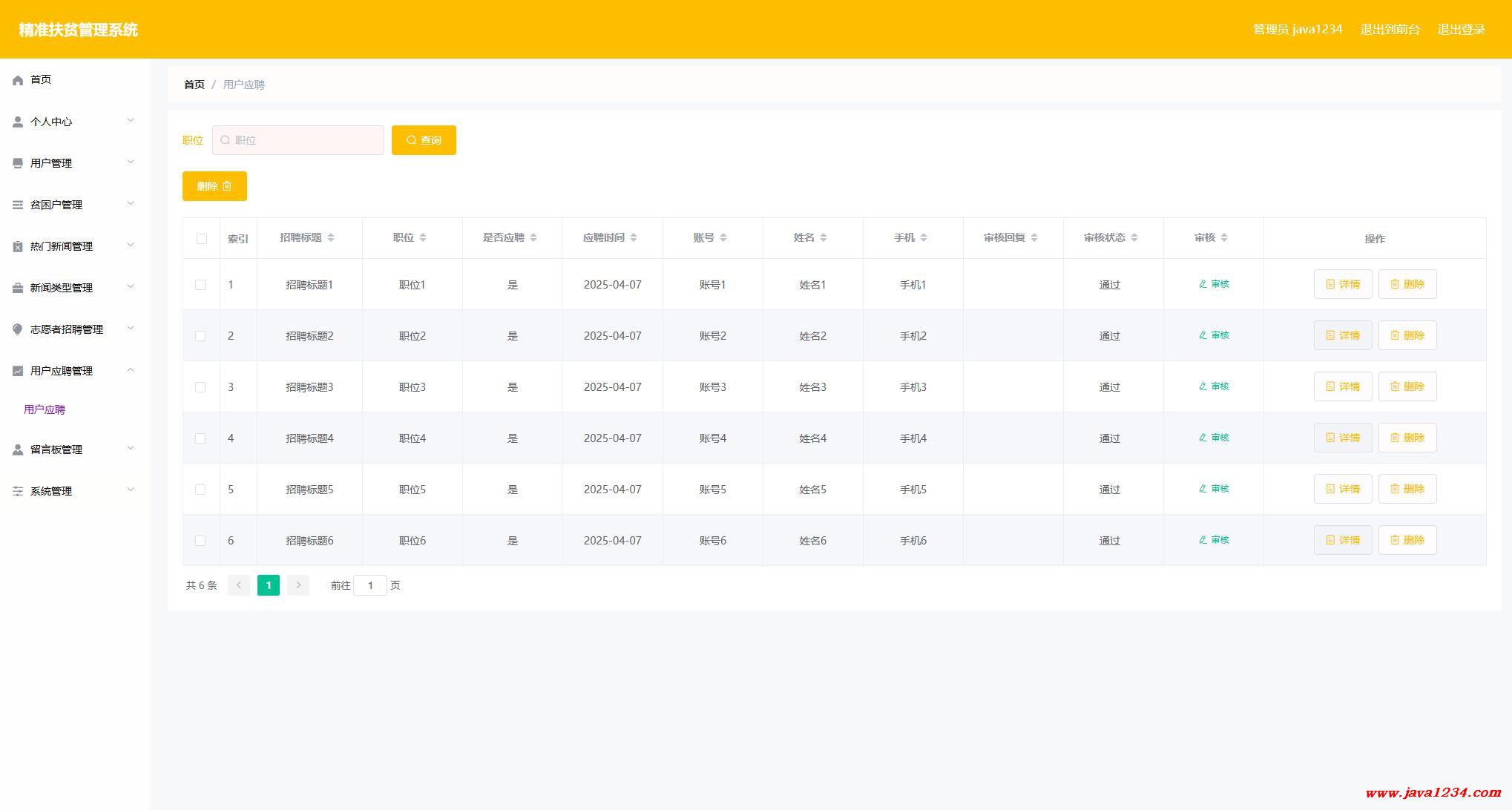This screenshot has height=810, width=1512.
Task: Click the 退出登录 link
Action: point(1461,30)
